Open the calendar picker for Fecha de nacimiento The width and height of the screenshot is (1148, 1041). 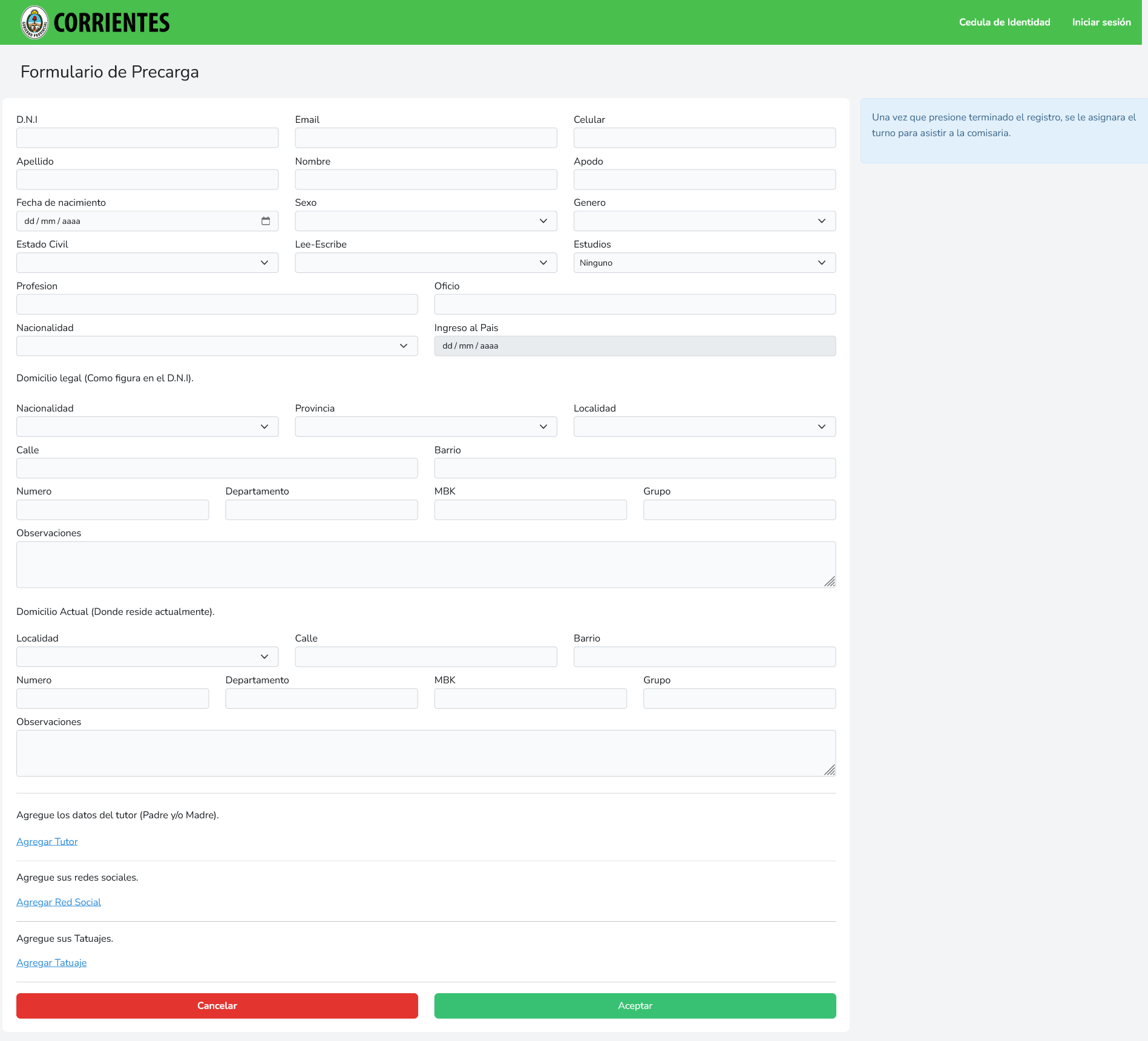pos(266,221)
